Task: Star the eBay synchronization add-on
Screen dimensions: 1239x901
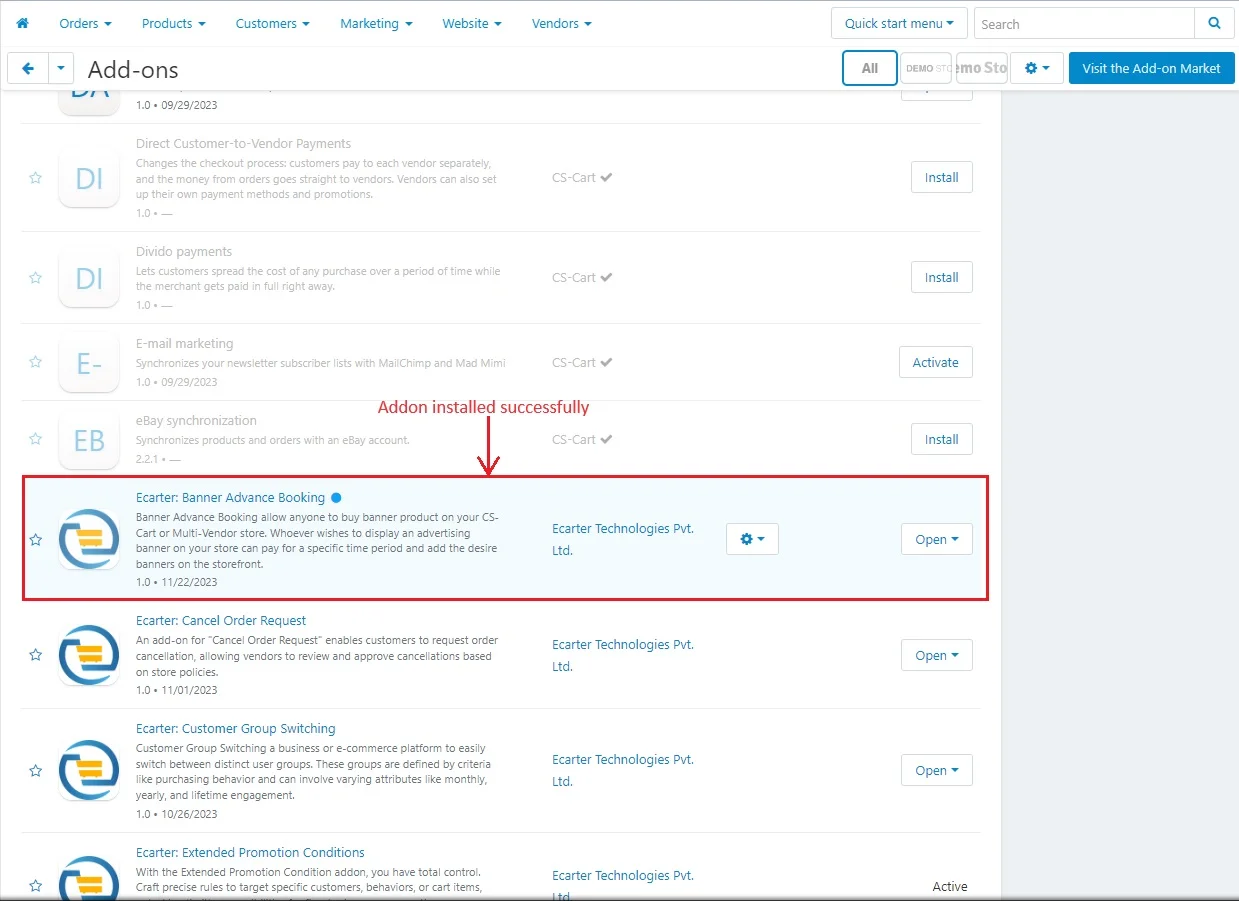Action: [36, 439]
